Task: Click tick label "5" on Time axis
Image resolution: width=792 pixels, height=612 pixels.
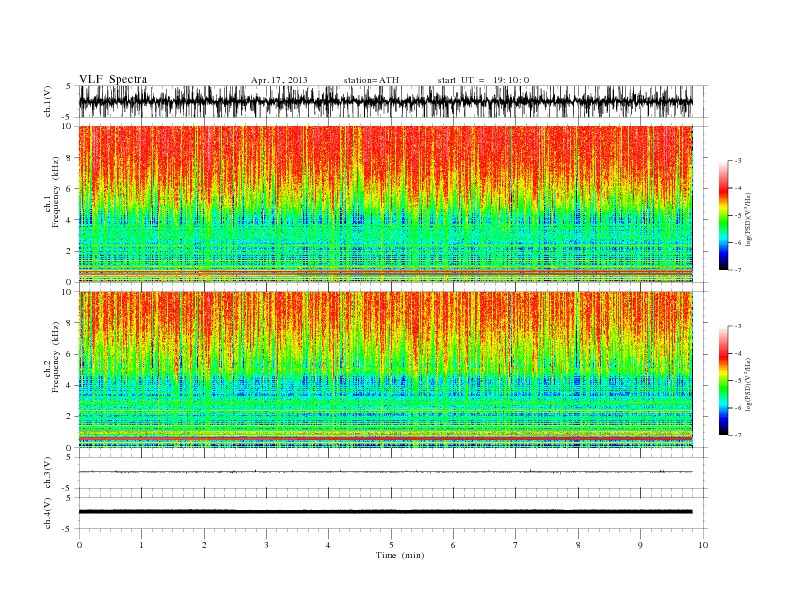Action: [x=391, y=545]
